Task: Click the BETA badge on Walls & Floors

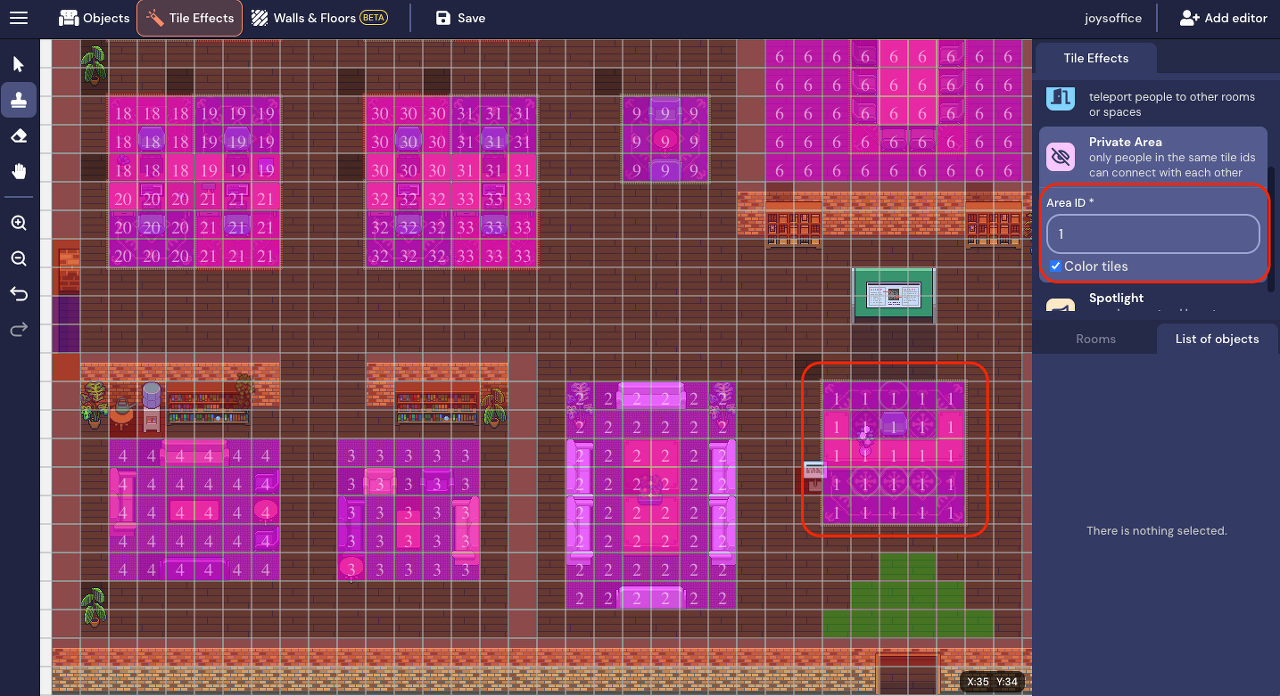Action: click(373, 18)
